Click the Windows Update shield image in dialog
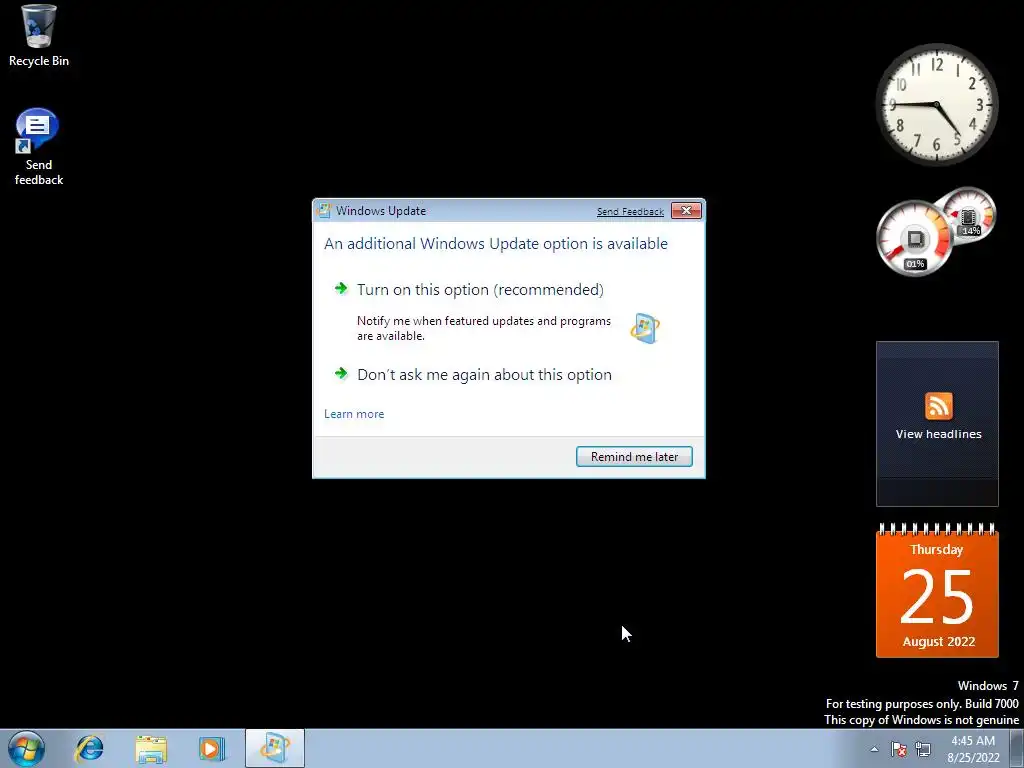The width and height of the screenshot is (1024, 768). pyautogui.click(x=645, y=328)
